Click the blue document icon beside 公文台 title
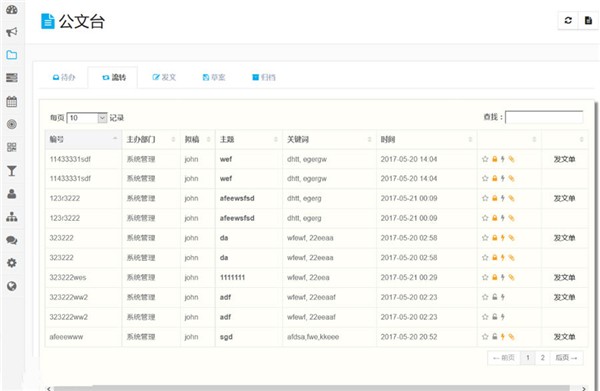 (x=48, y=21)
